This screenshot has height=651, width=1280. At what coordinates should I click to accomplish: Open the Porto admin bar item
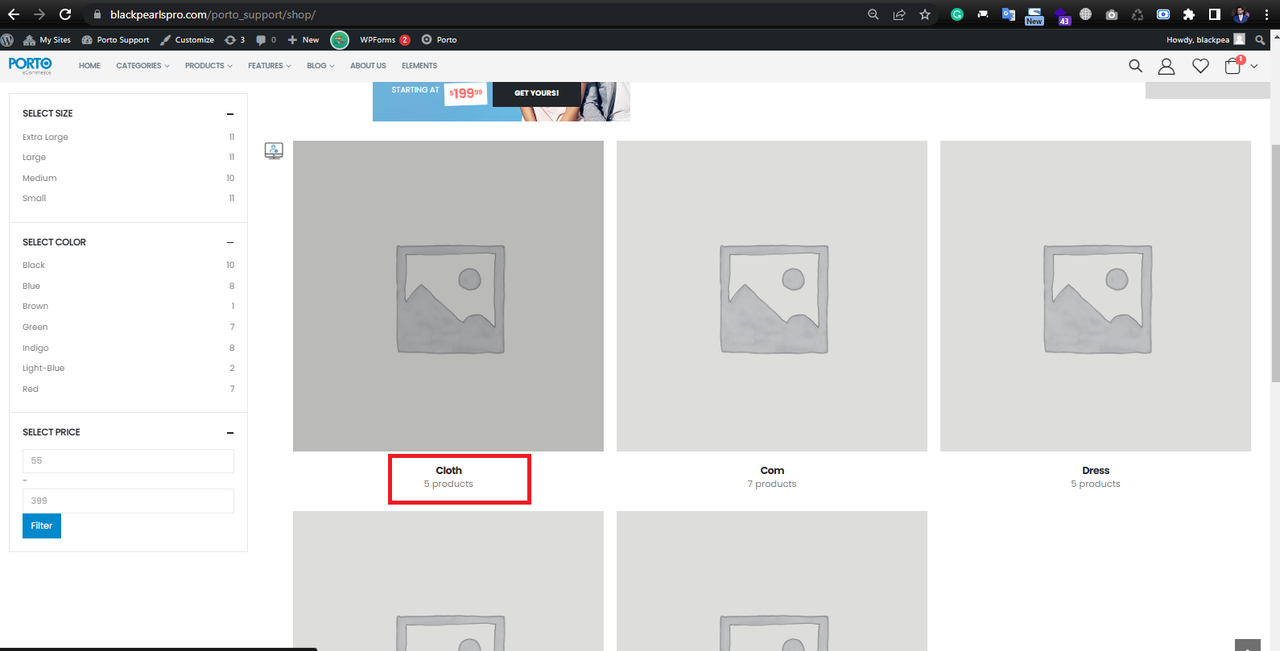[x=440, y=40]
